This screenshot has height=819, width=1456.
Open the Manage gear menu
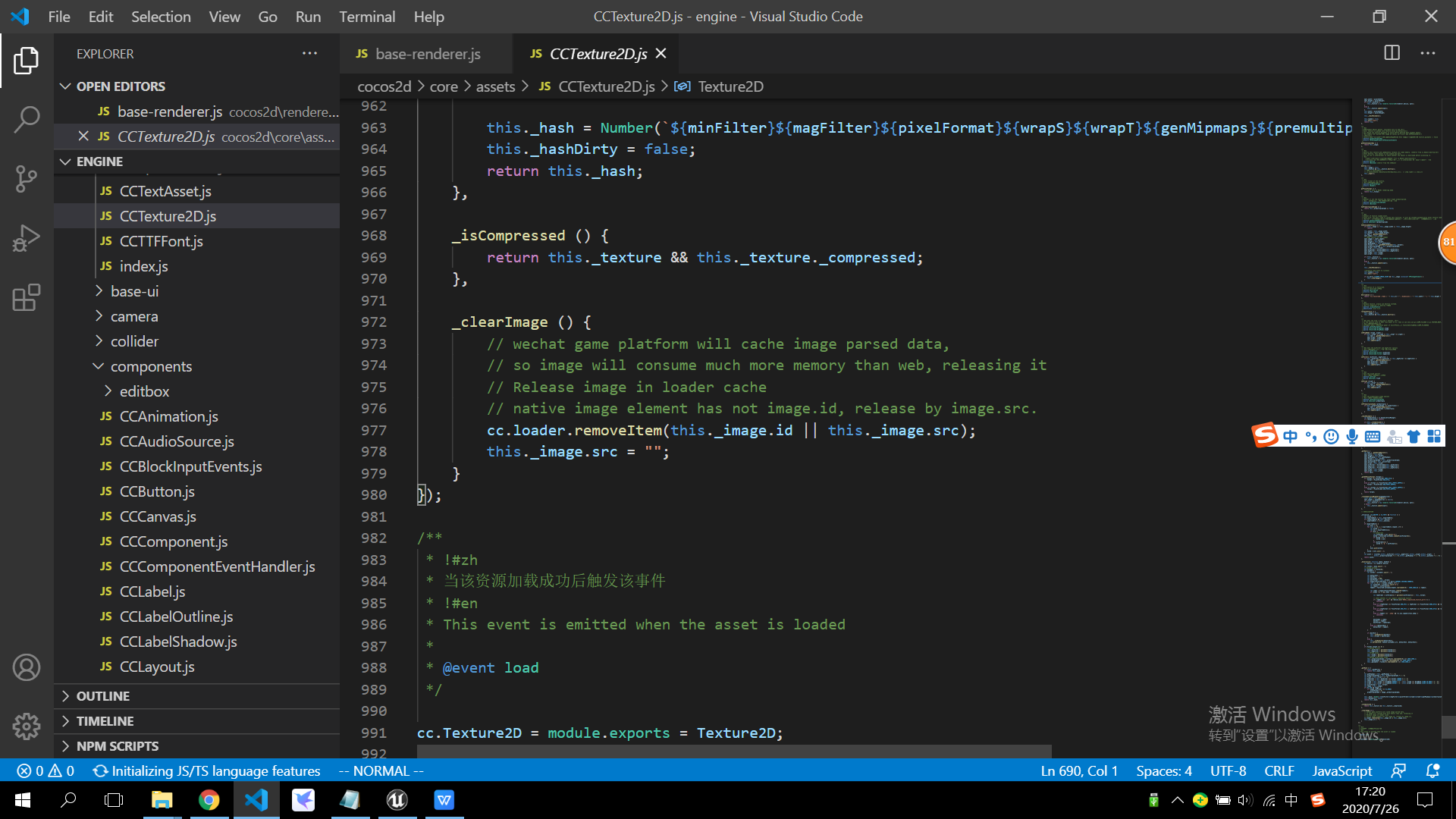tap(27, 726)
